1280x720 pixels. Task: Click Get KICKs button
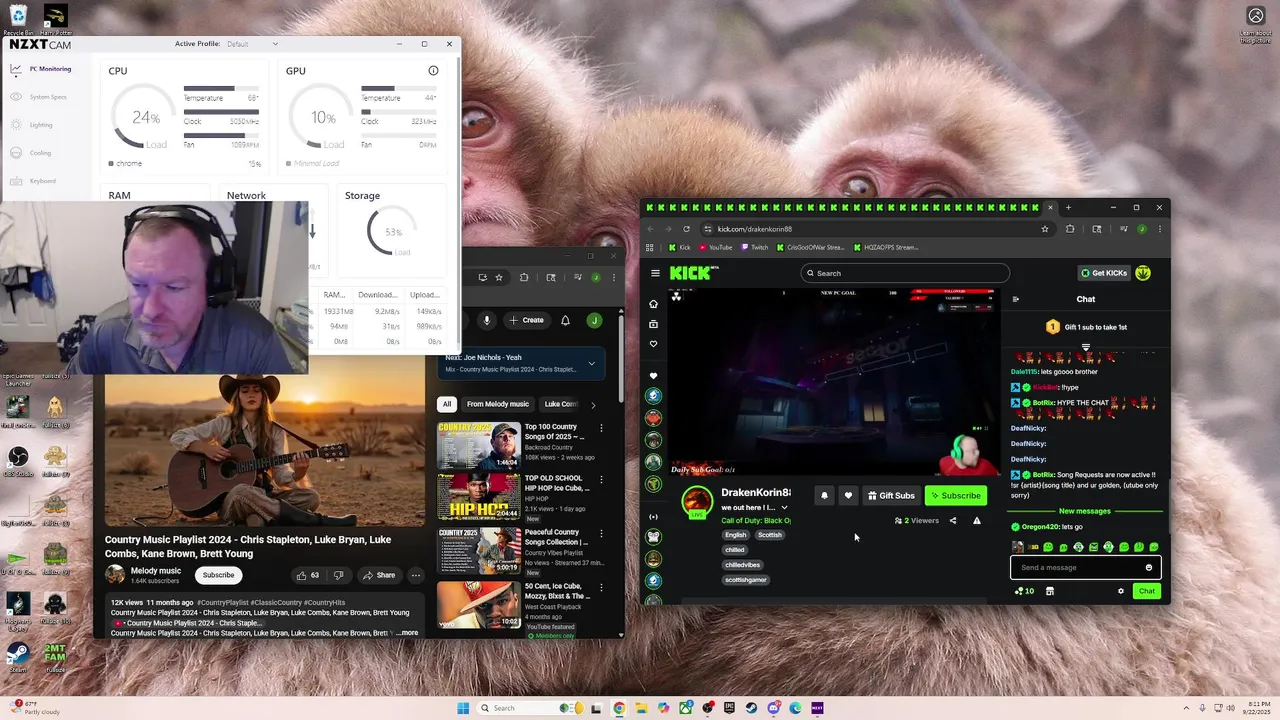(x=1104, y=273)
